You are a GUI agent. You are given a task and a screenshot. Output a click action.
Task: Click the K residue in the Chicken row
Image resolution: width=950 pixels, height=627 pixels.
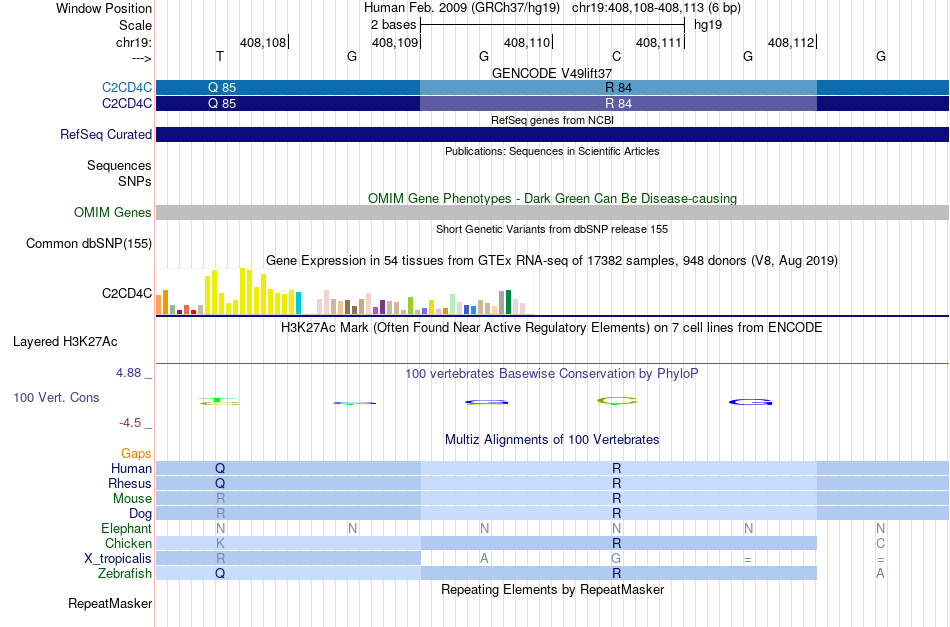(x=220, y=543)
